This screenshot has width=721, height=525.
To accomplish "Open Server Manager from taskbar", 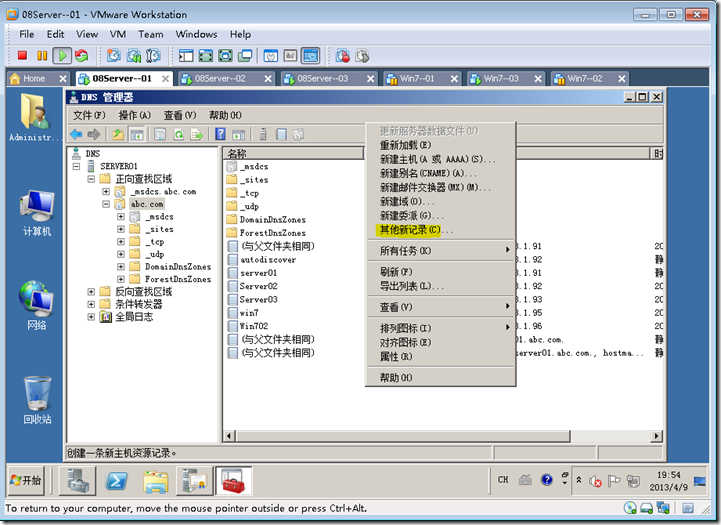I will [77, 480].
